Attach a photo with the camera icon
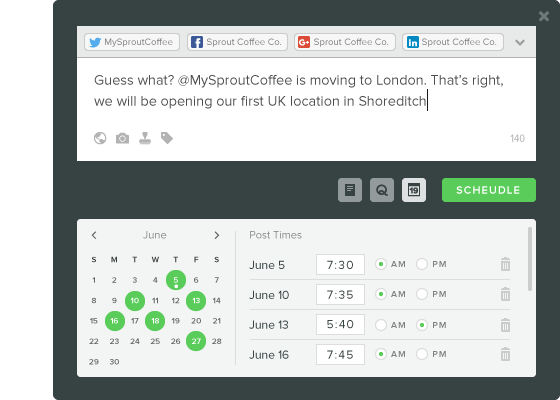 coord(122,138)
